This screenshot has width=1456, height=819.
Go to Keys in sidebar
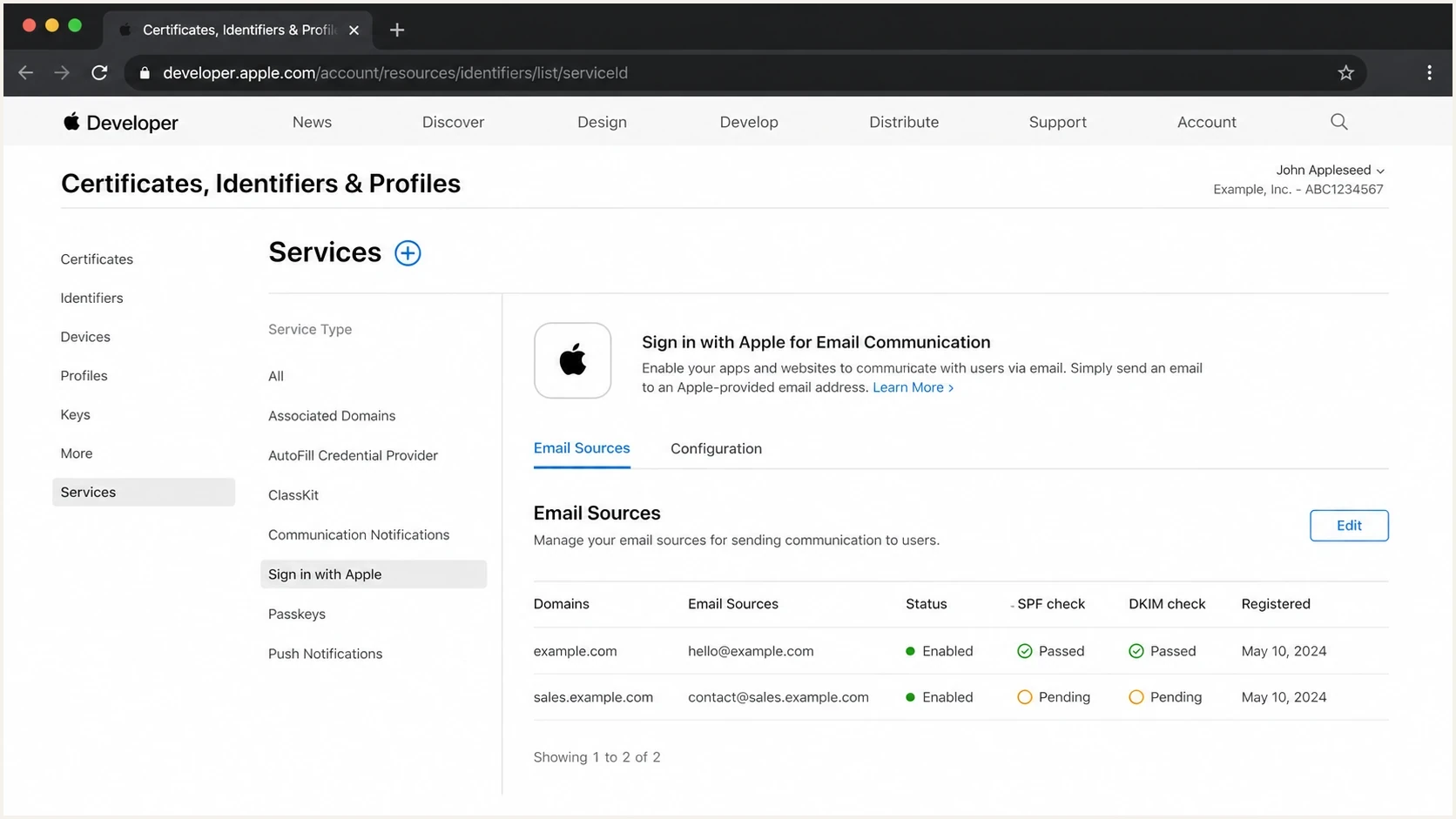(75, 415)
